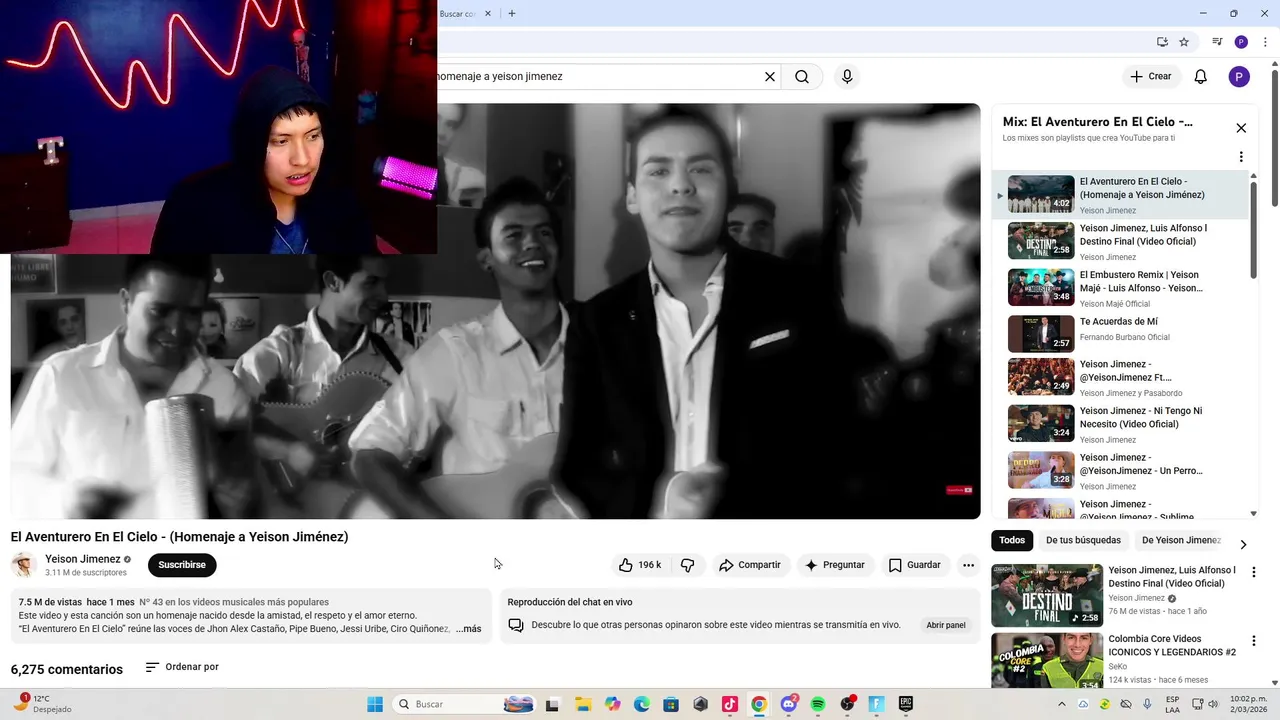
Task: Click the taskbar Buscar search box
Action: click(x=466, y=704)
